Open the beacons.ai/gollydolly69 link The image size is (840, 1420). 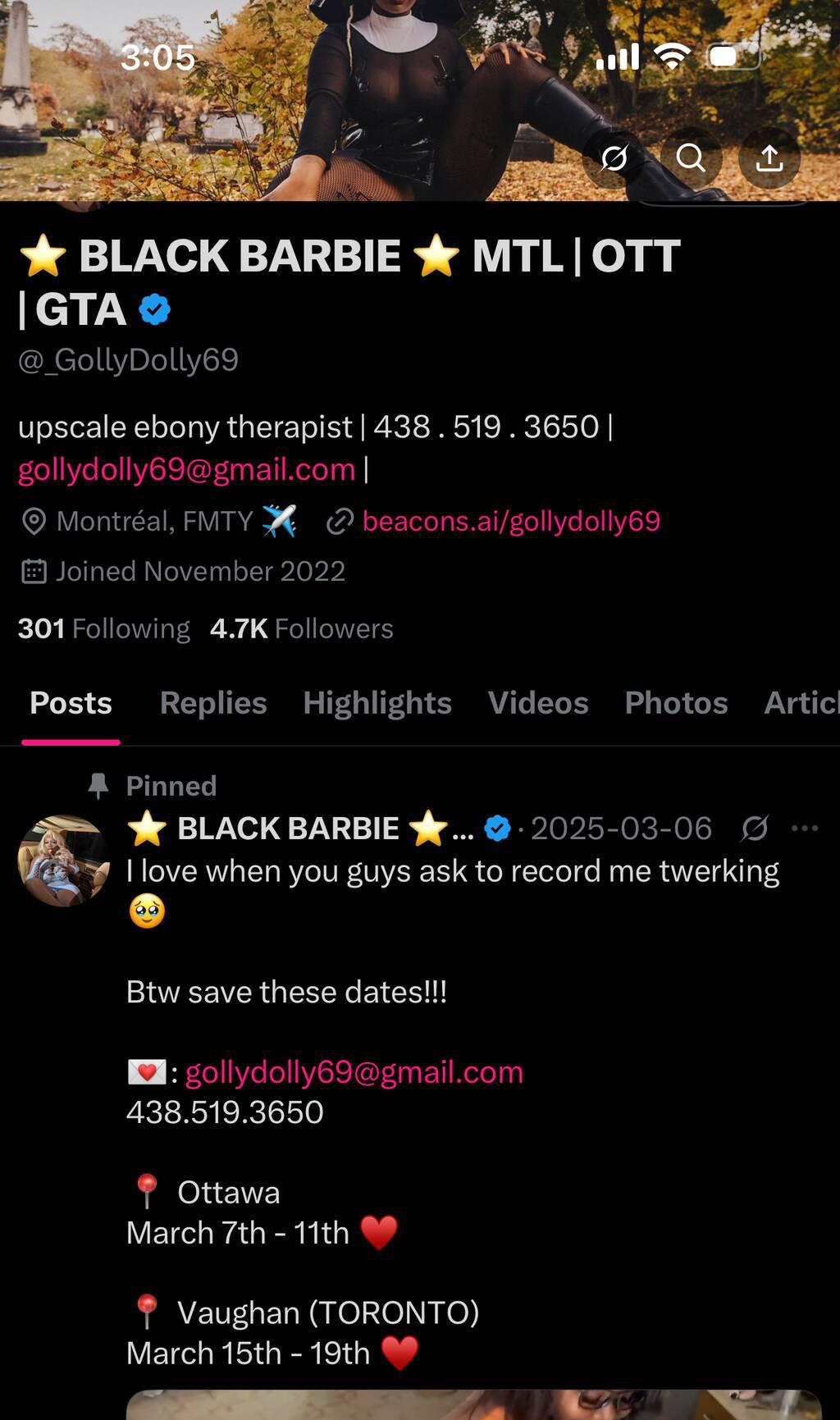point(511,521)
